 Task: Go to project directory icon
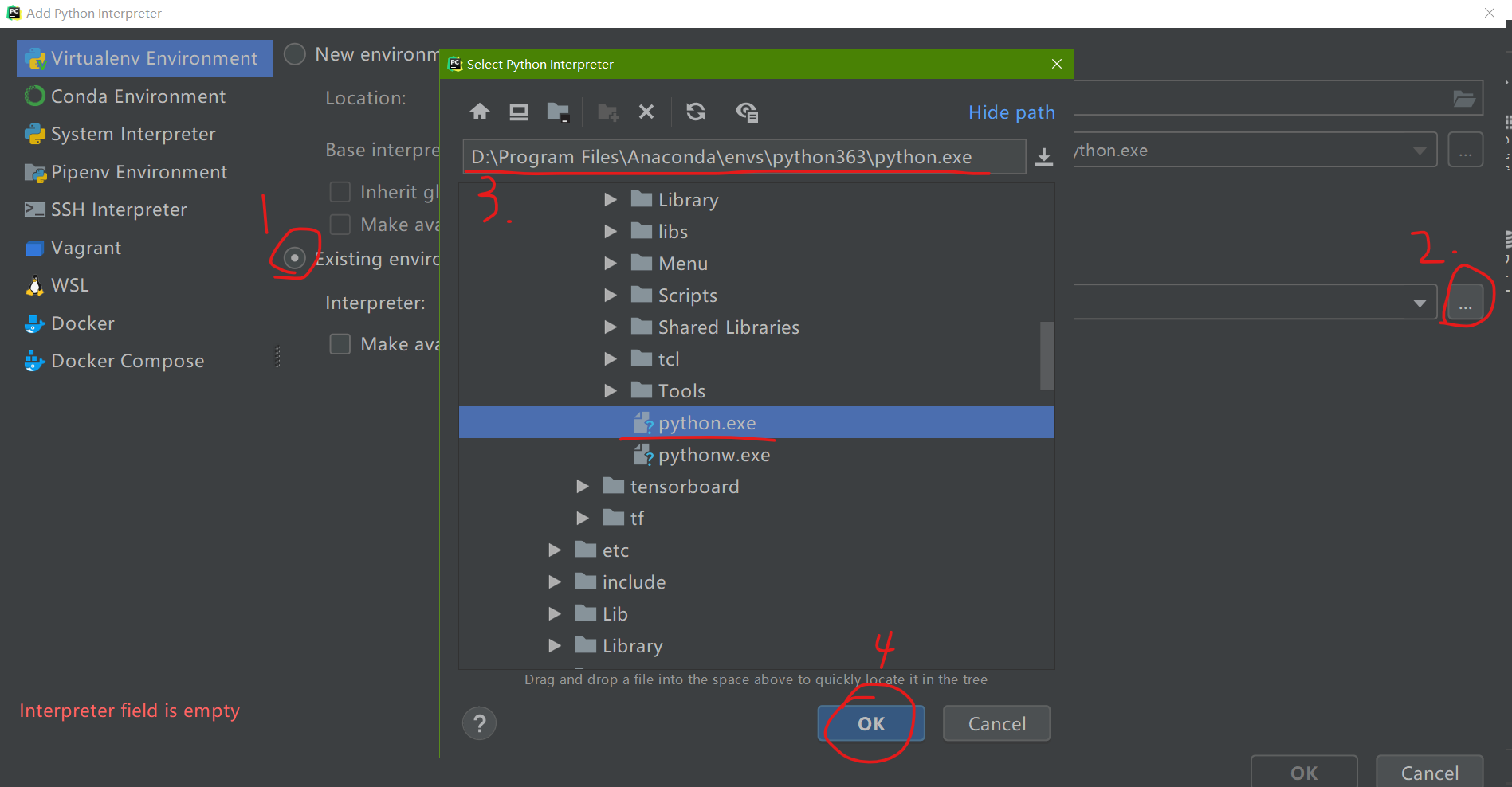(x=558, y=112)
